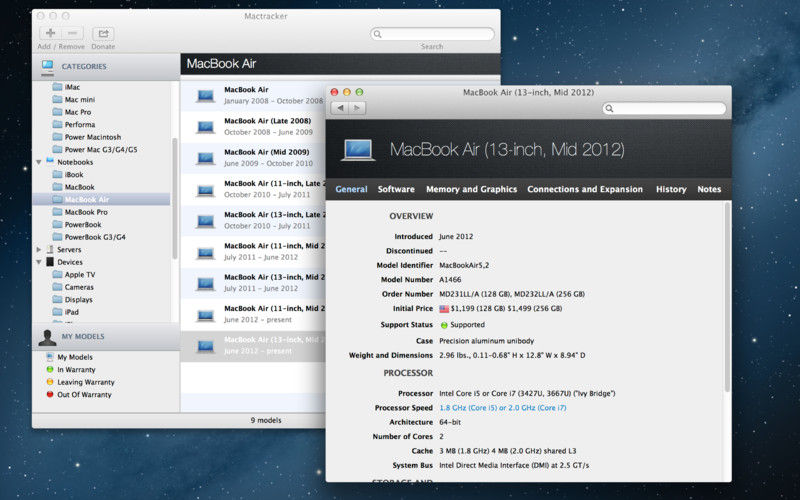Click laptop icon of 13-inch Late 2010 row
This screenshot has width=800, height=500.
[206, 221]
